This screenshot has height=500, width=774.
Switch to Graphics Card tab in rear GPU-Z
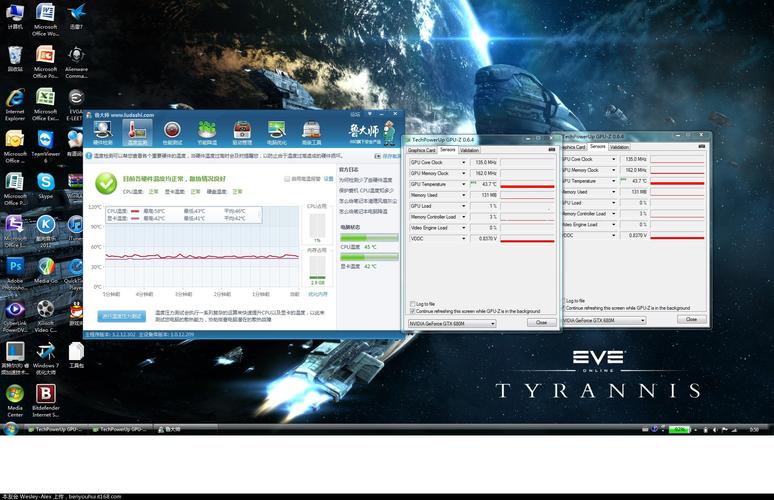click(574, 147)
